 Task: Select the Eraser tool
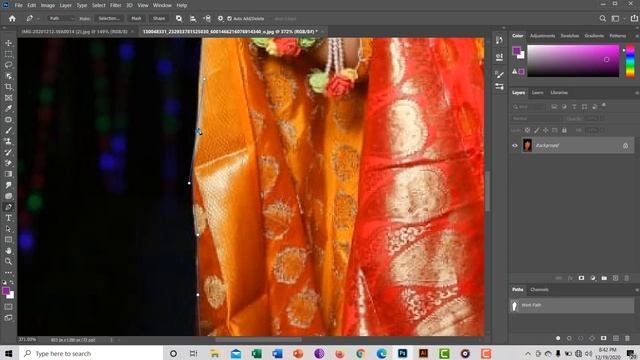point(8,163)
